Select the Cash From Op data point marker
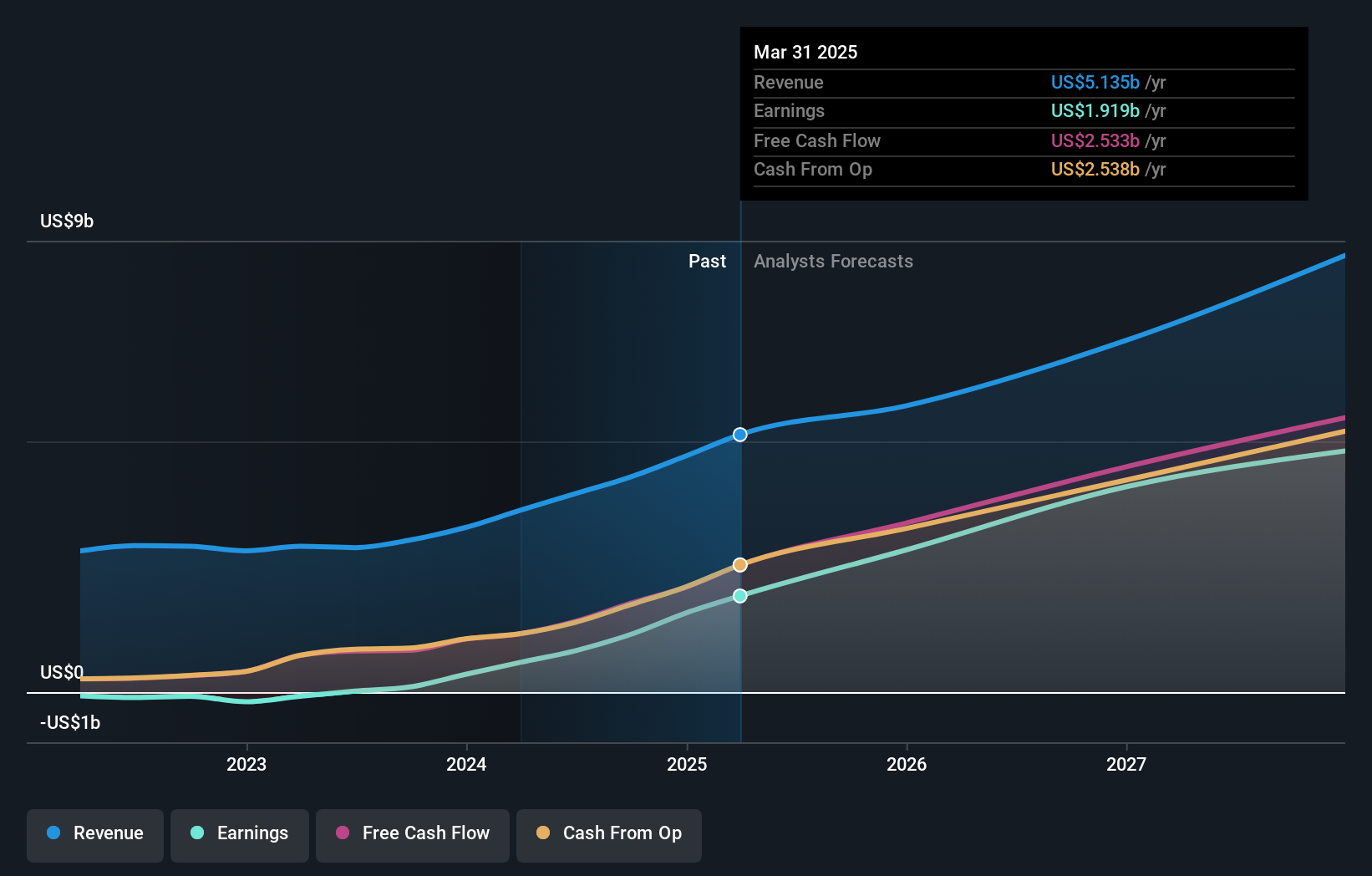Image resolution: width=1372 pixels, height=876 pixels. (x=740, y=565)
